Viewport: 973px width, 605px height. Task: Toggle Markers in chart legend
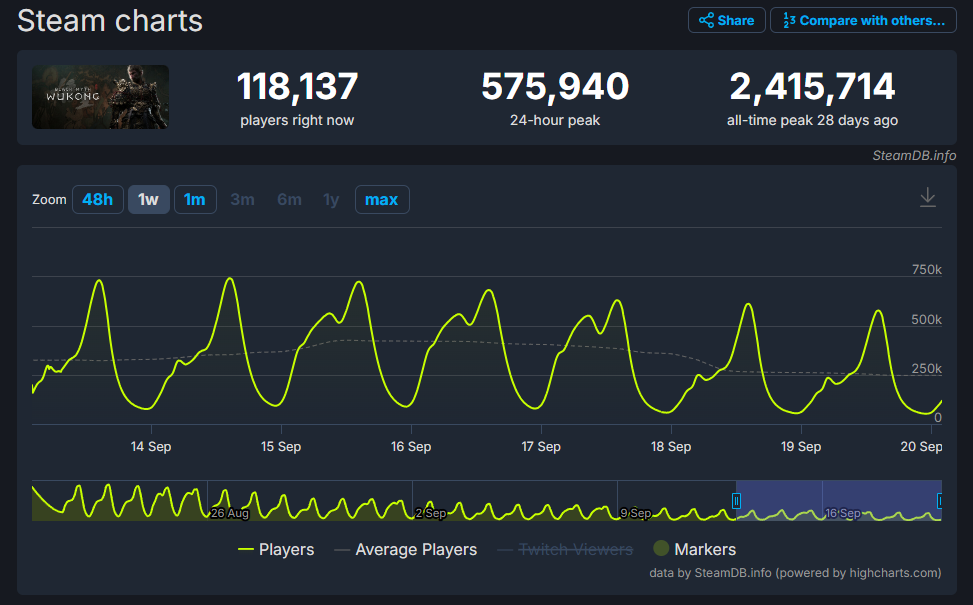point(694,549)
